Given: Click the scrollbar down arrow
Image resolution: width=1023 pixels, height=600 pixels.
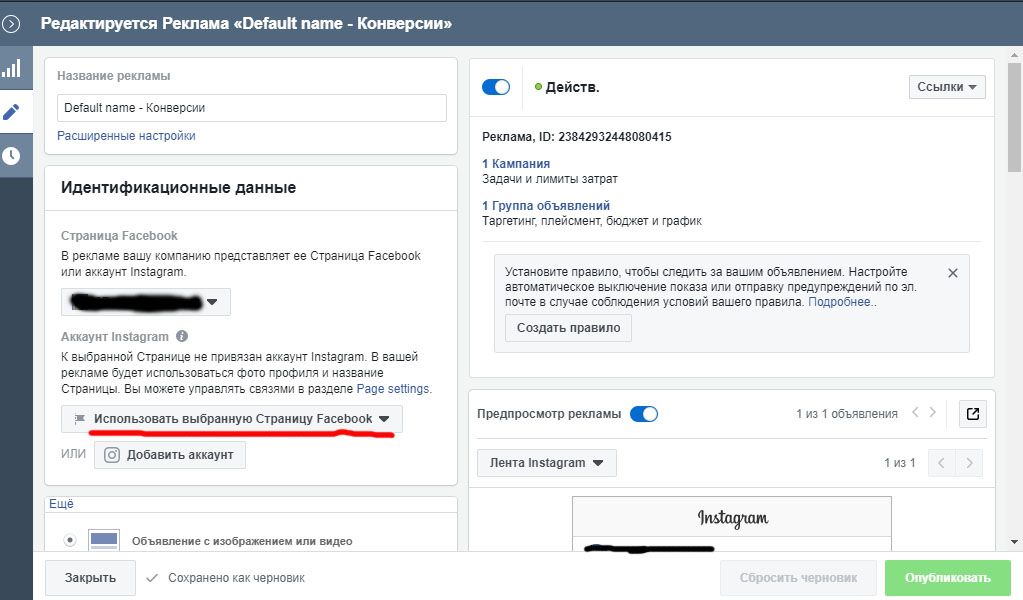Looking at the screenshot, I should tap(1014, 542).
